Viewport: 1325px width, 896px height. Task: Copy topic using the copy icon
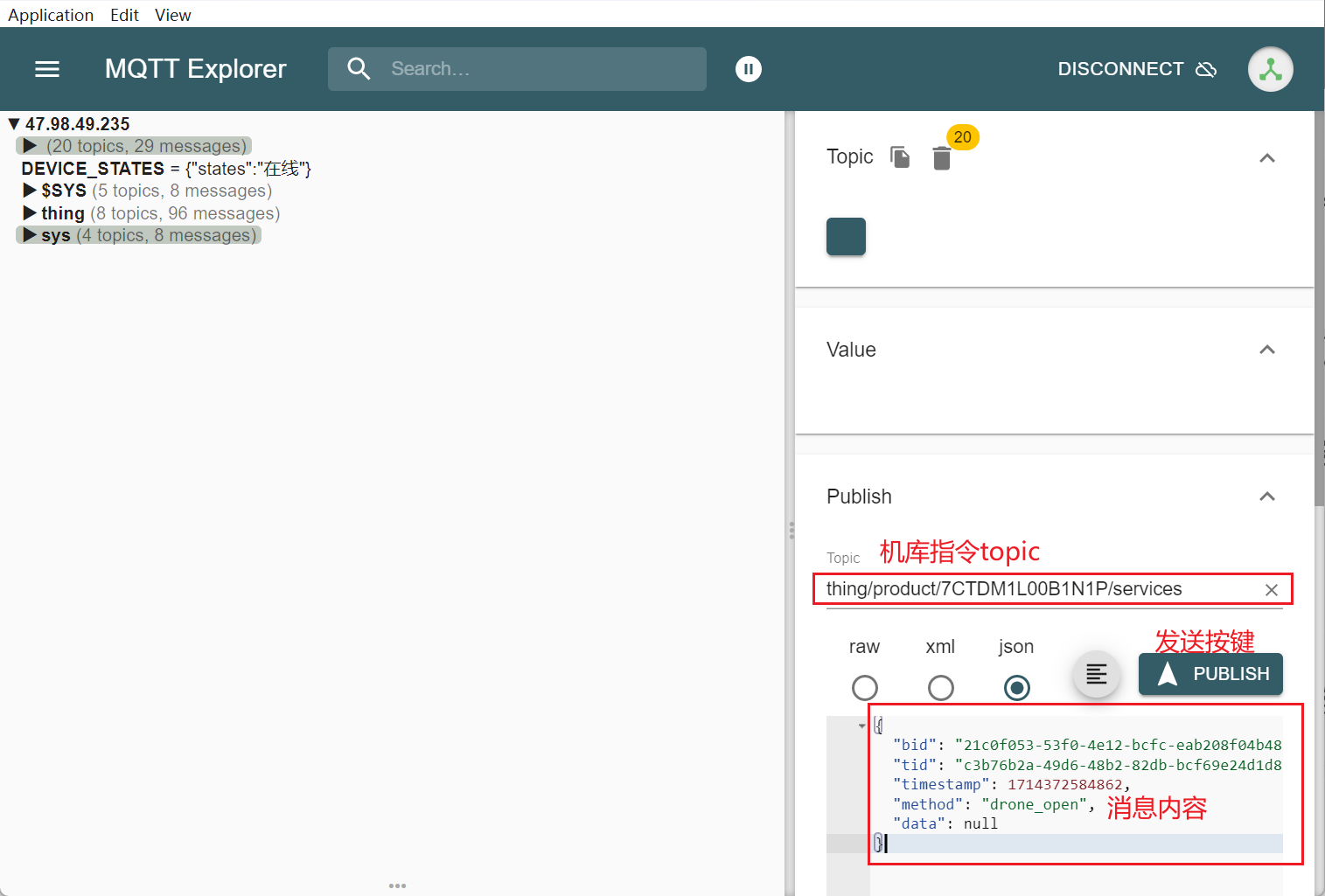[x=900, y=157]
